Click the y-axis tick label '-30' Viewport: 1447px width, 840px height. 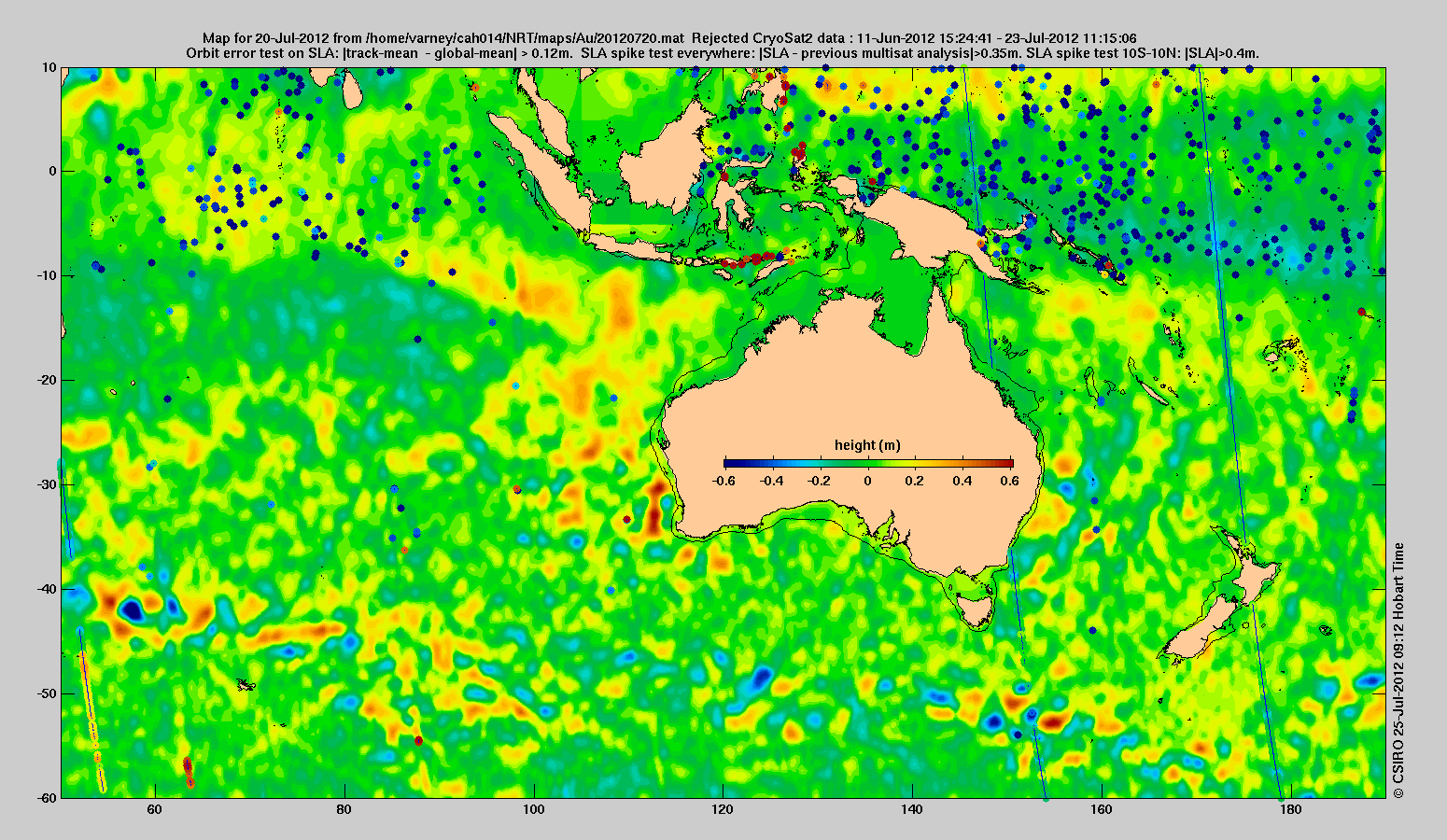pos(46,484)
